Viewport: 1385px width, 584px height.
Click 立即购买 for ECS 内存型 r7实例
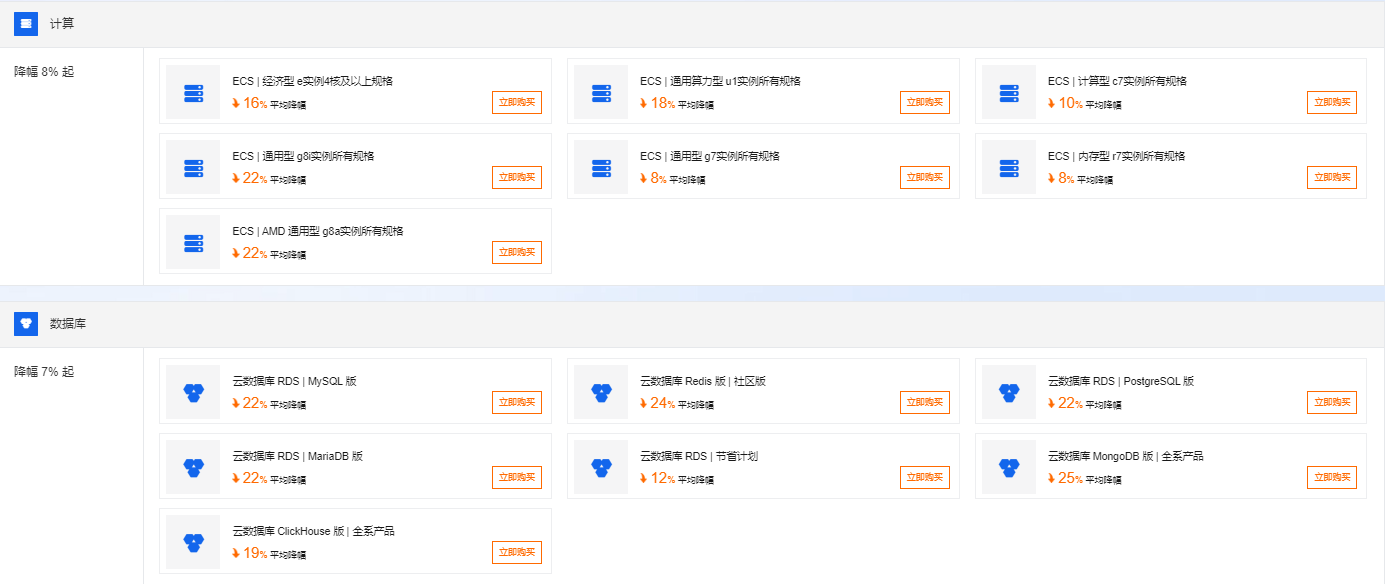pos(1332,177)
